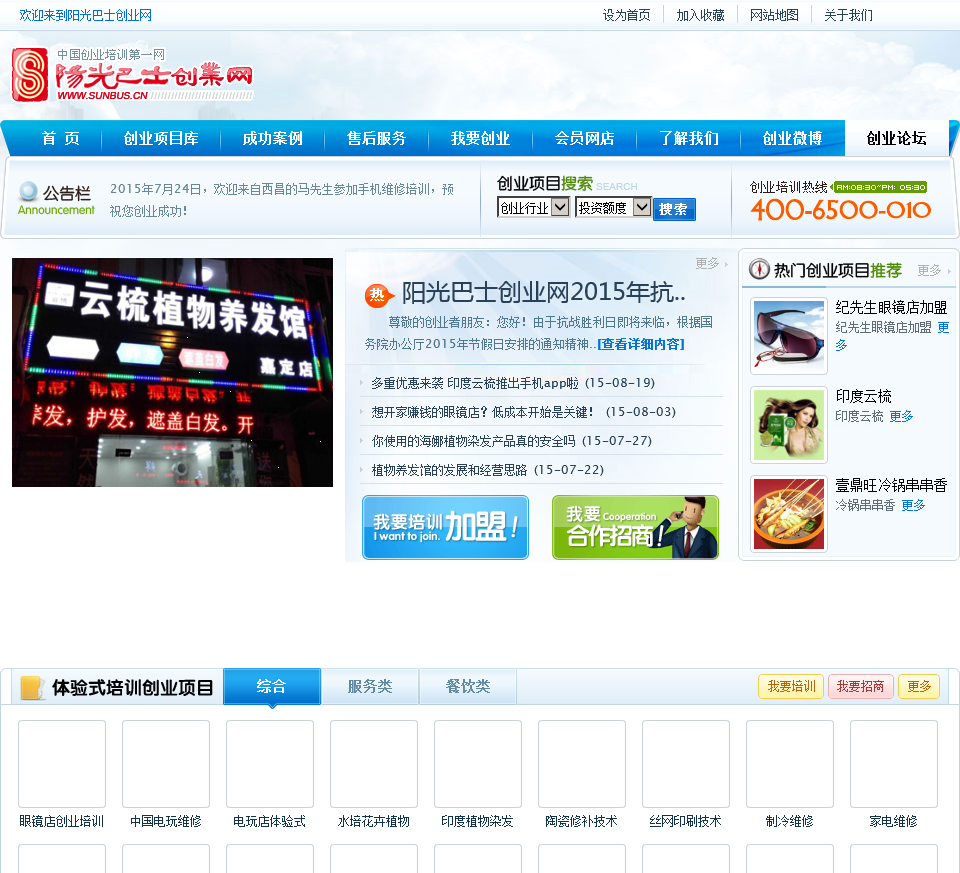Open the 眼镜店创业培训 project
Screen dimensions: 960x873
tap(62, 821)
